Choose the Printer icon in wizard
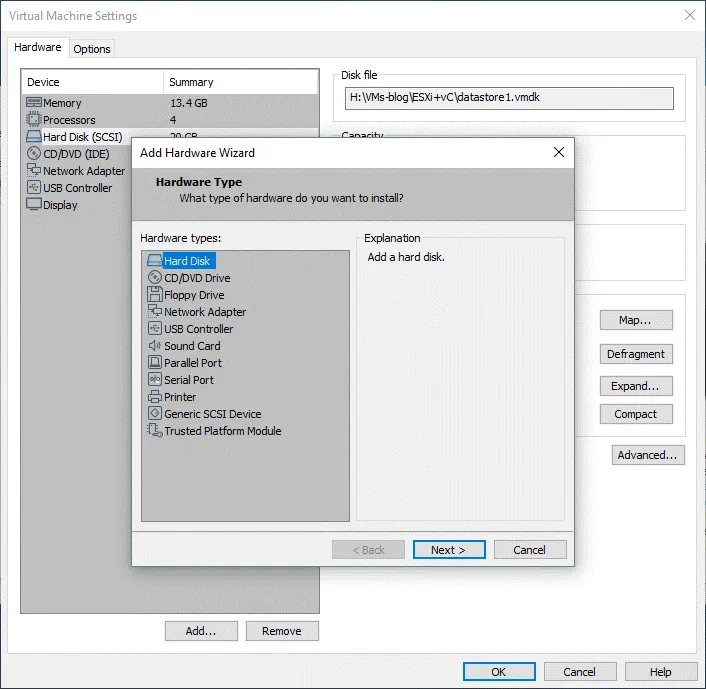Viewport: 706px width, 689px height. click(x=154, y=397)
